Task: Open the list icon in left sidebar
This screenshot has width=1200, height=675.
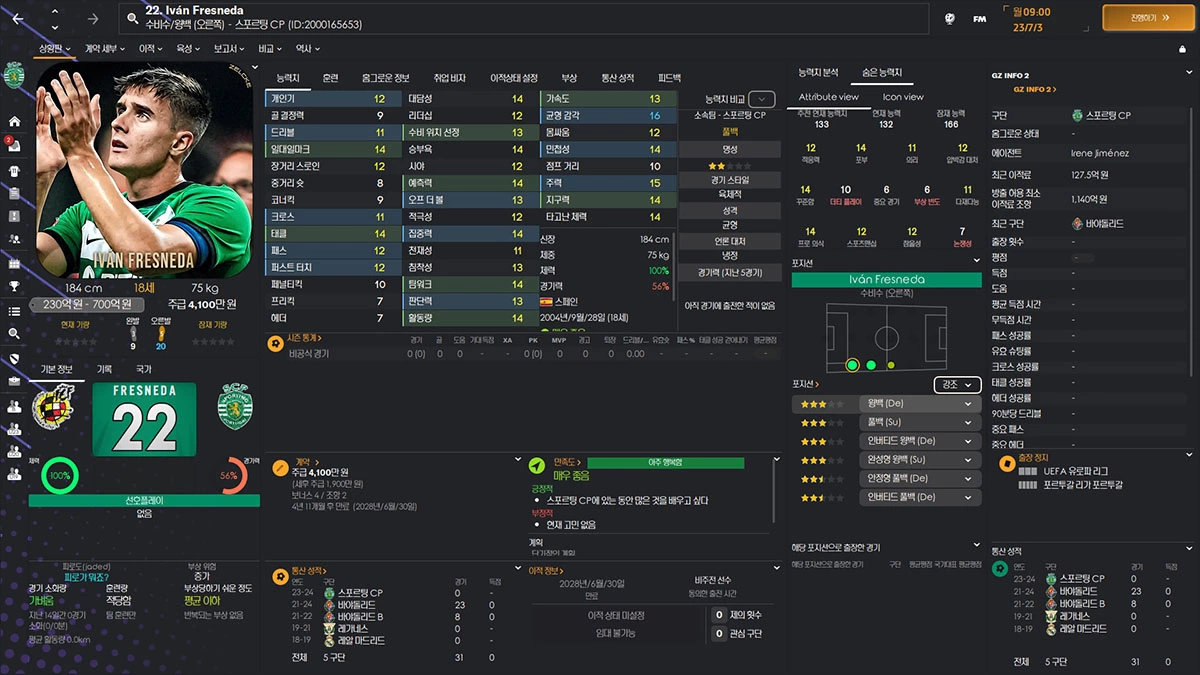Action: [x=14, y=311]
